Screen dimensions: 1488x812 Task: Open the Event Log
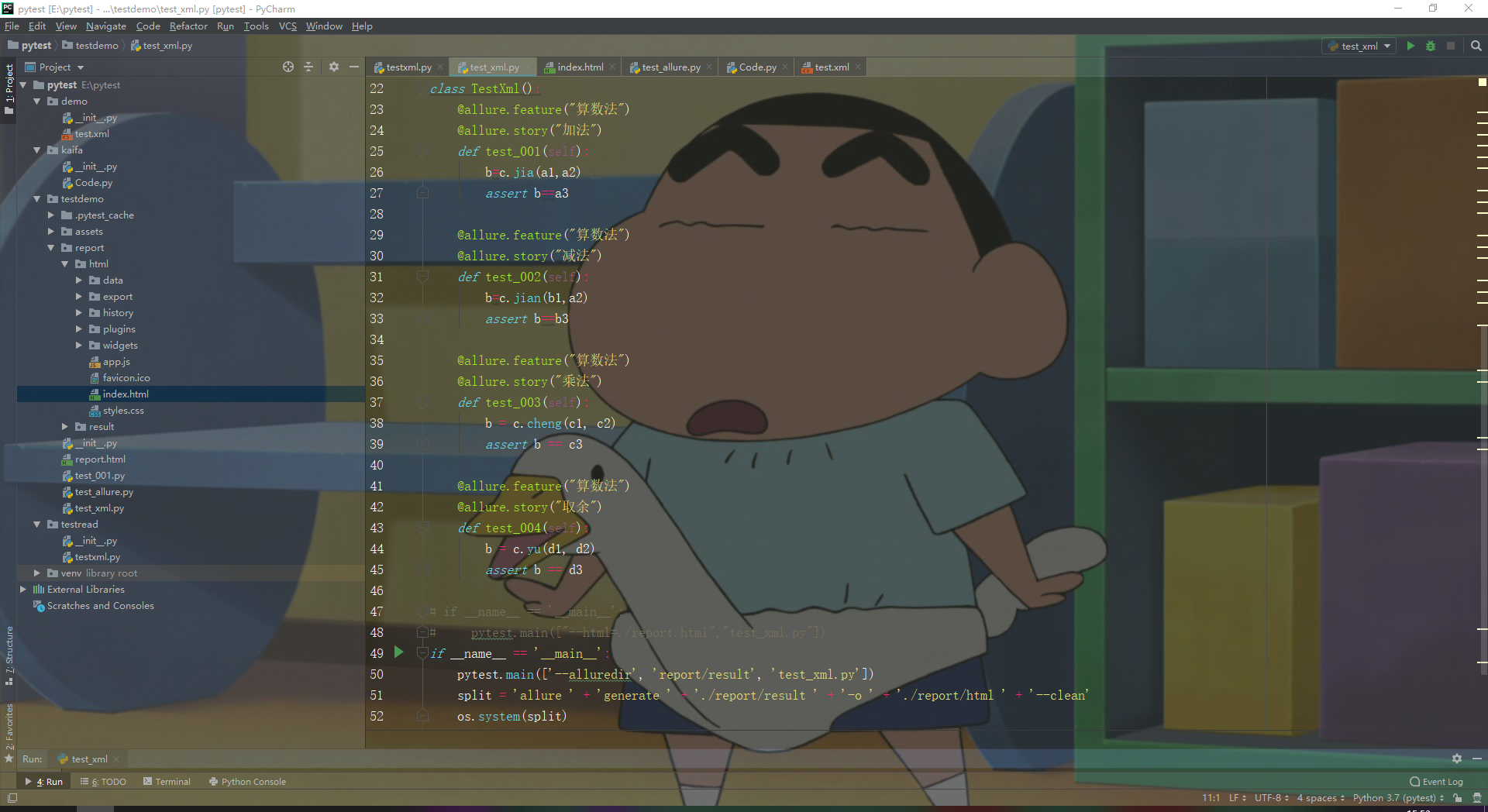click(1436, 782)
